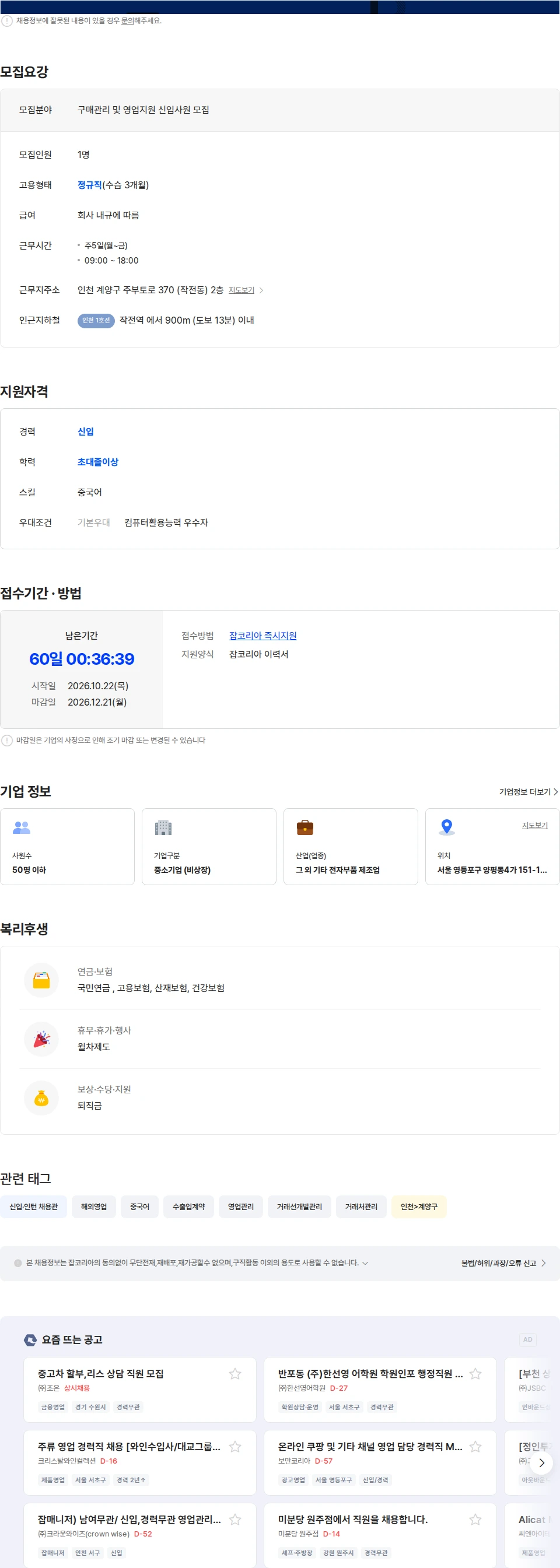560x1568 pixels.
Task: Click the 강원 원주시 tag
Action: pos(338,1554)
